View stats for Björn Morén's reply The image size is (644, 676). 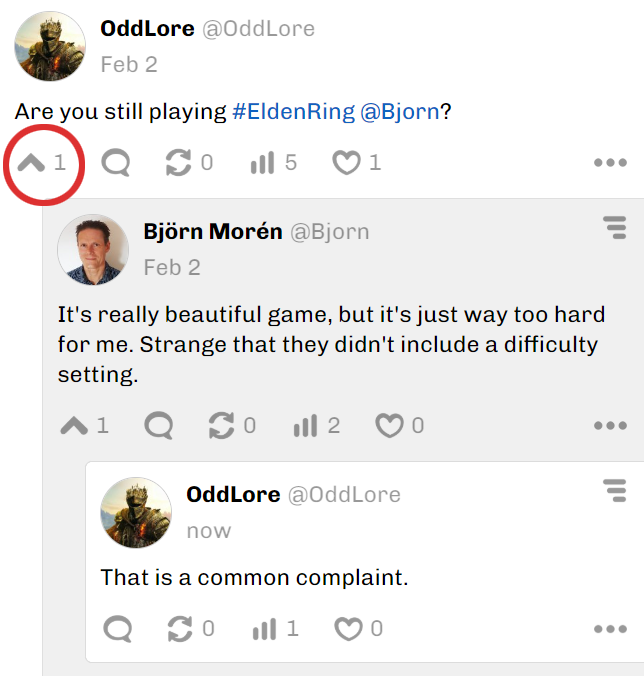pos(305,426)
